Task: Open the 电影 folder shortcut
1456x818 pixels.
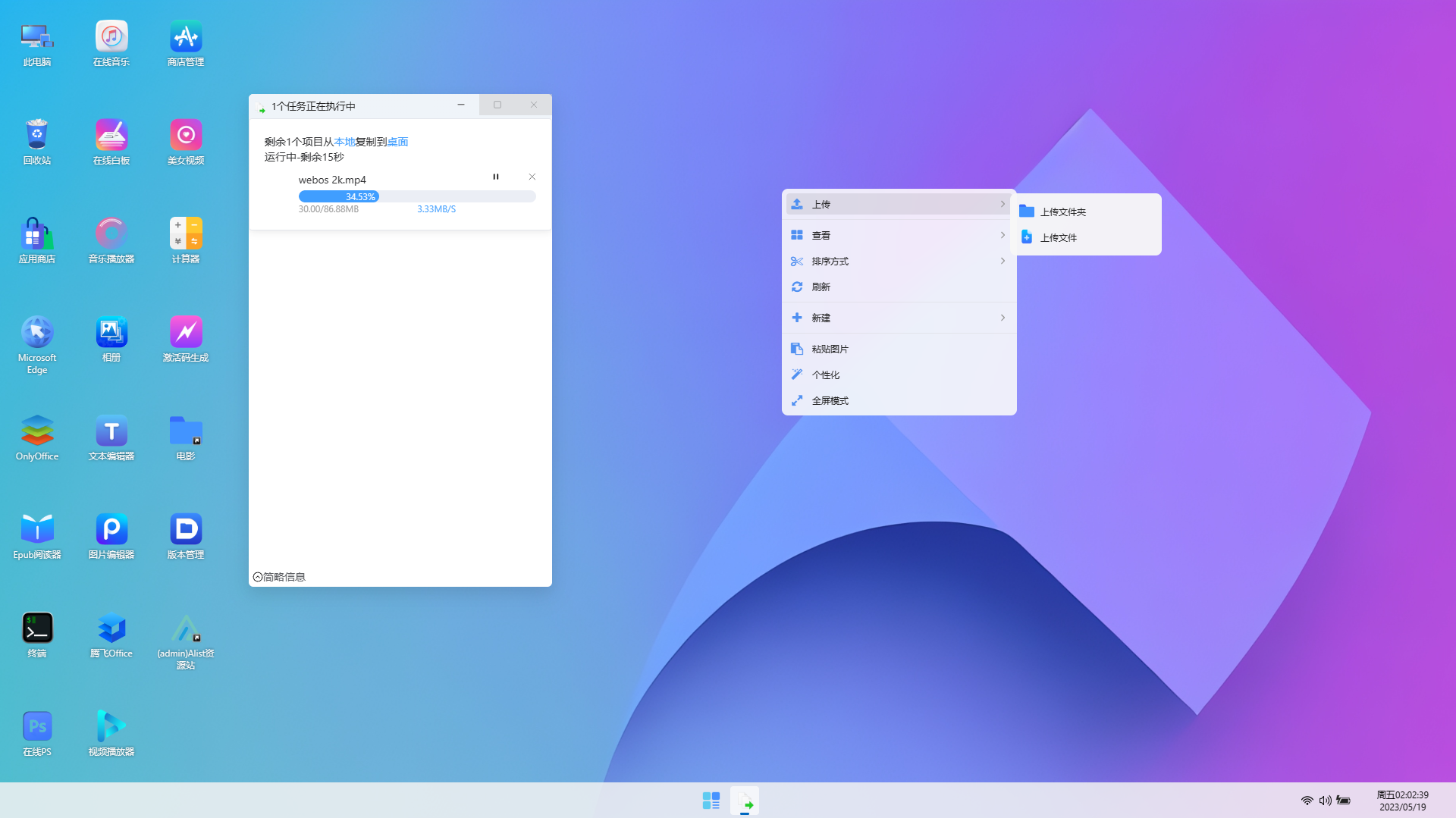Action: (x=186, y=438)
